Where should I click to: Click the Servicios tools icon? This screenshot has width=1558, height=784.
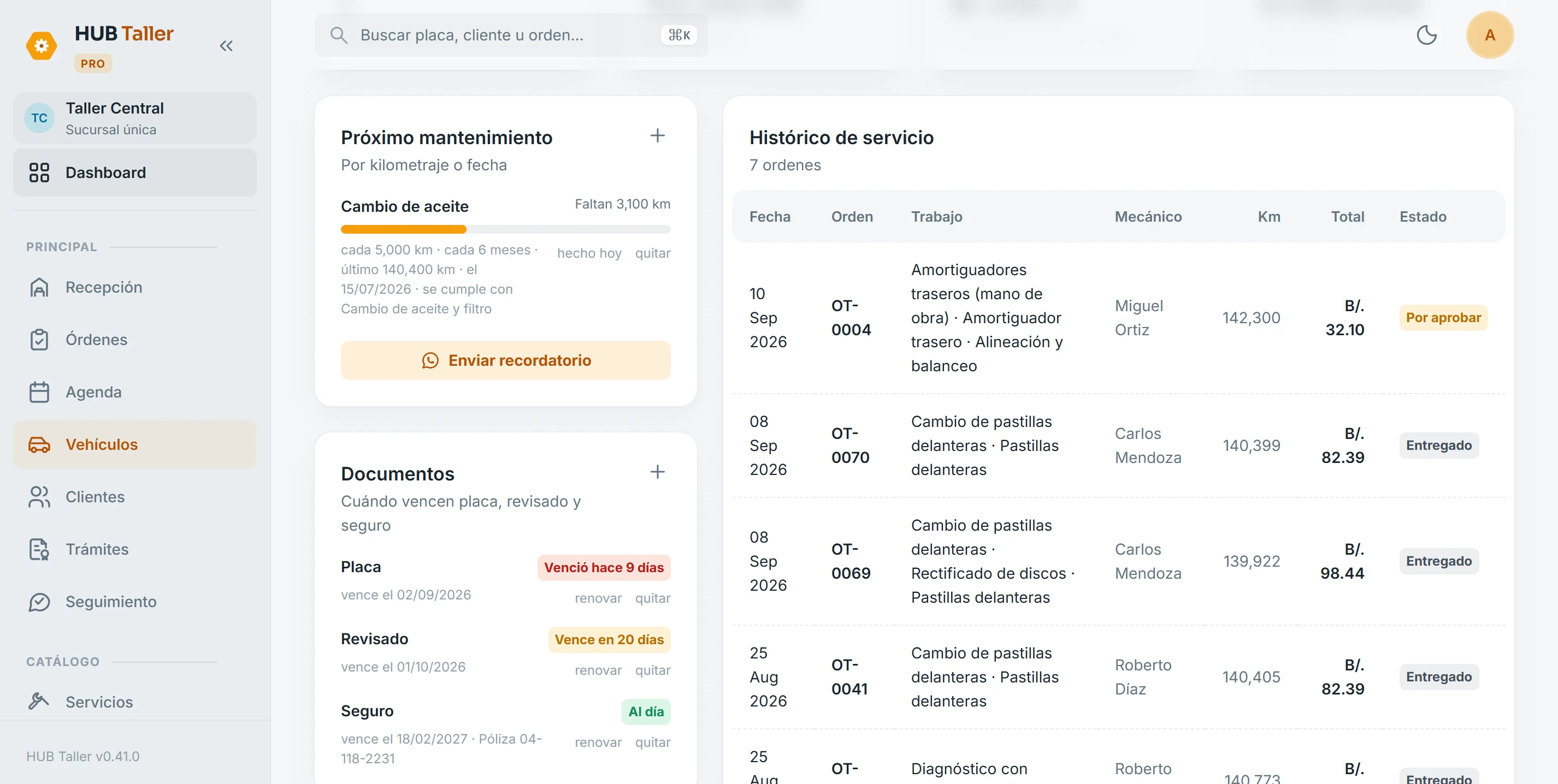tap(39, 701)
